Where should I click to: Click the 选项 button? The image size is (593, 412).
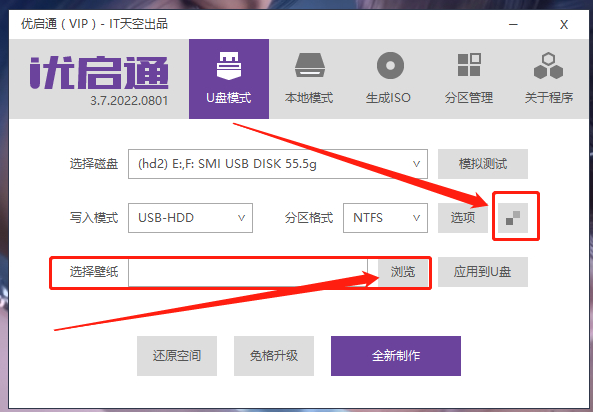[463, 218]
